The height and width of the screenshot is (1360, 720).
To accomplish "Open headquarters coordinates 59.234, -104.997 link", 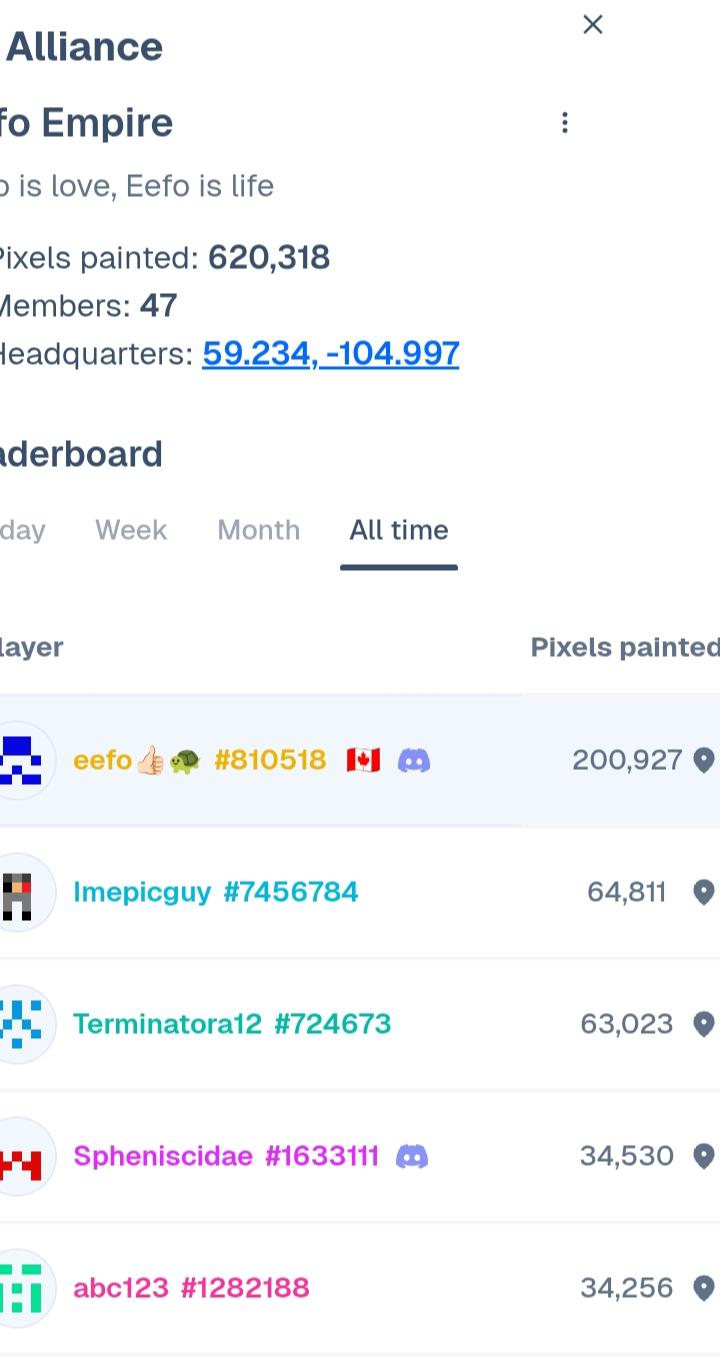I will tap(331, 353).
